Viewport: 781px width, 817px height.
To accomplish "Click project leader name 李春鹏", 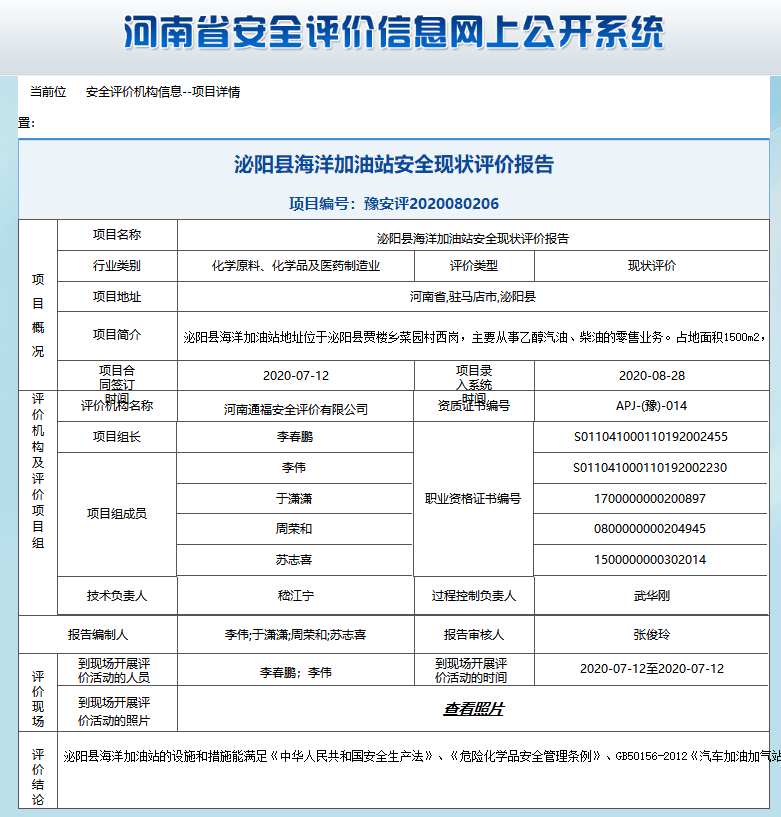I will point(295,437).
